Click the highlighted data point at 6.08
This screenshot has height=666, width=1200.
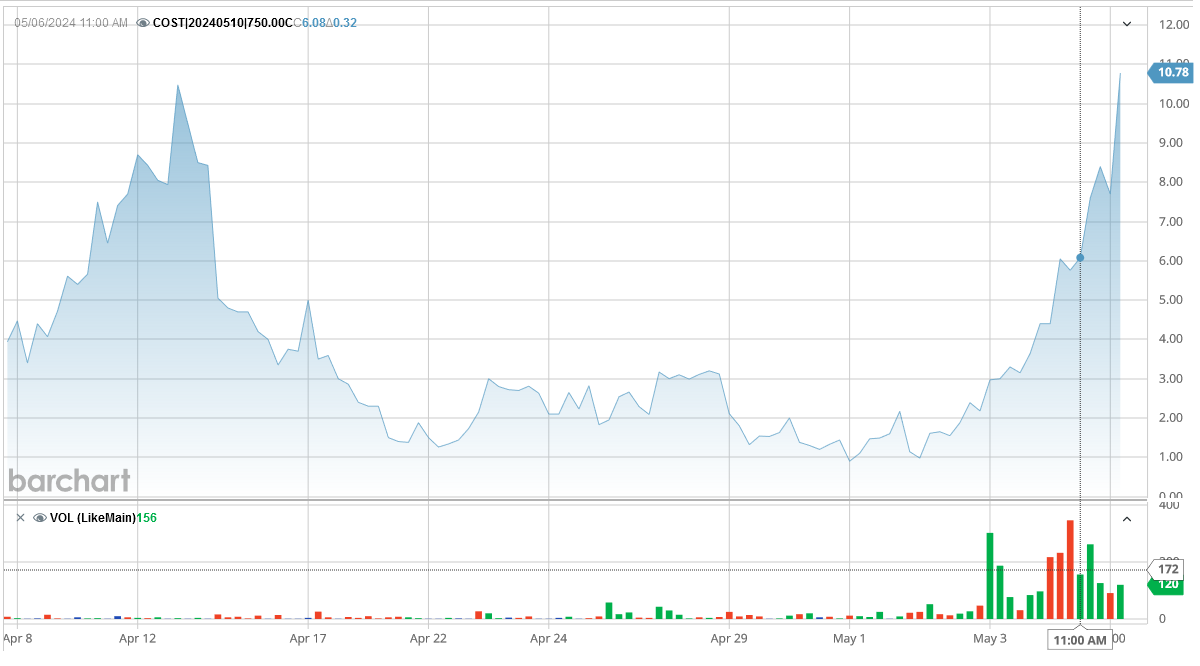[x=1080, y=257]
